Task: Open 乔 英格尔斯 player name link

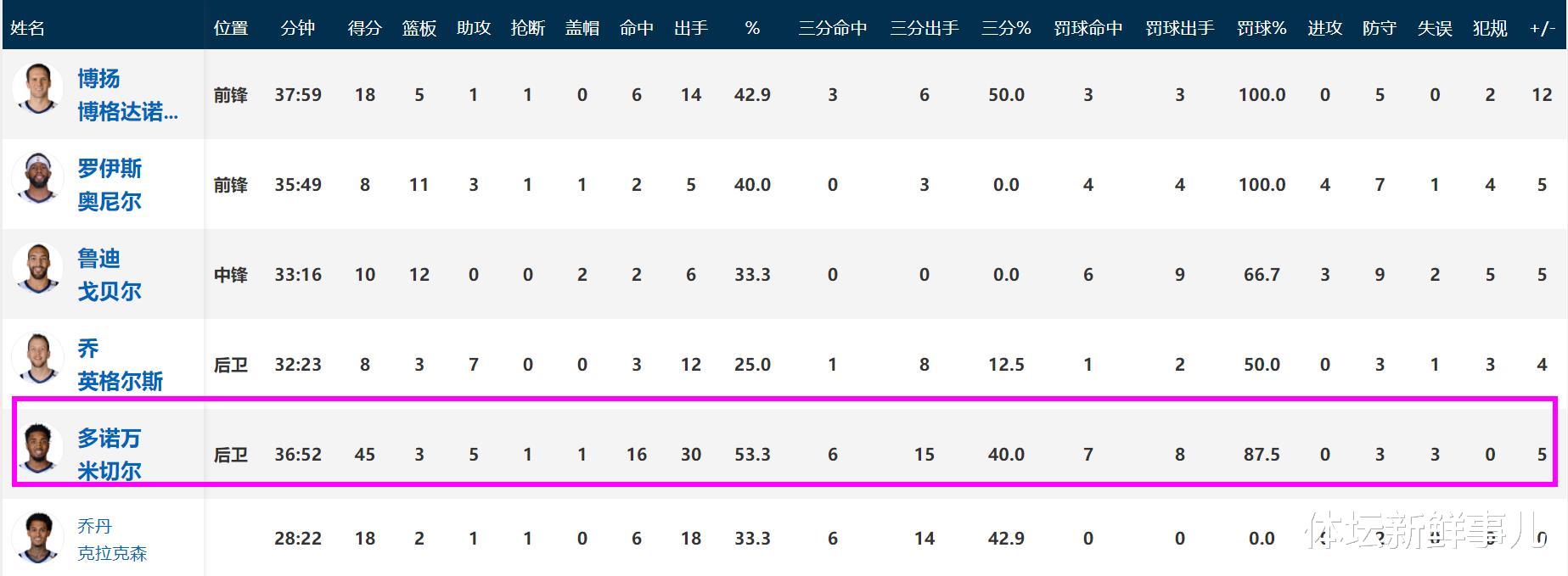Action: (x=120, y=365)
